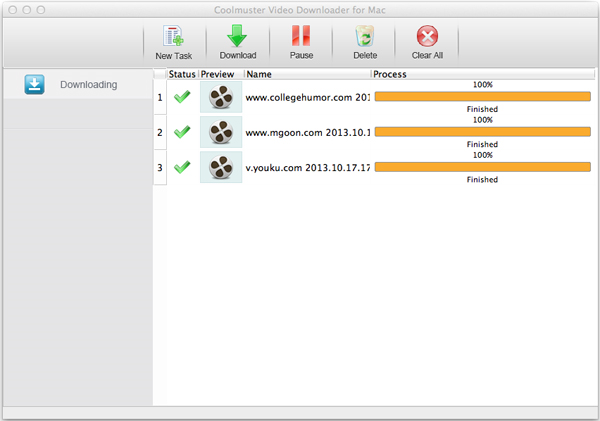The width and height of the screenshot is (600, 421).
Task: Select the www.mgoon.com task name
Action: (x=307, y=132)
